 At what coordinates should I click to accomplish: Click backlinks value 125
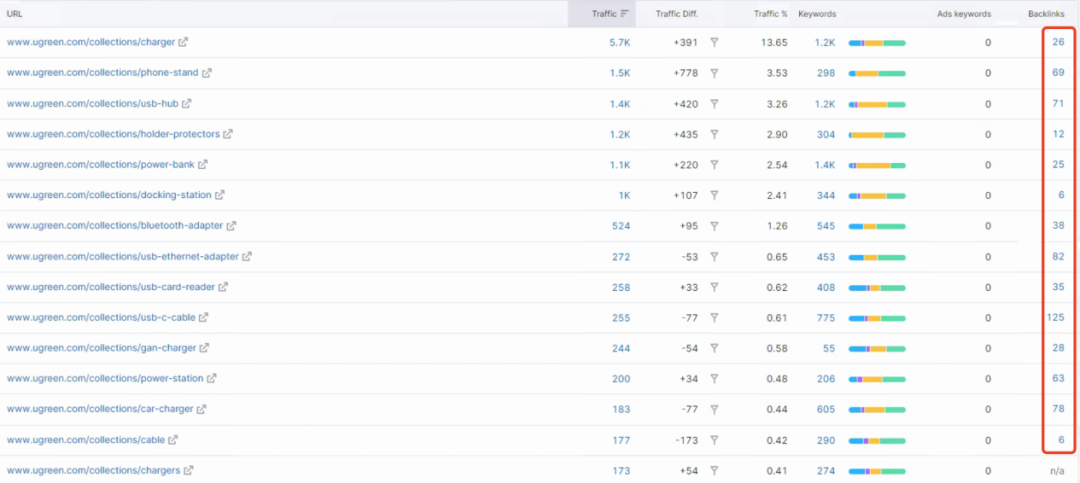tap(1056, 318)
